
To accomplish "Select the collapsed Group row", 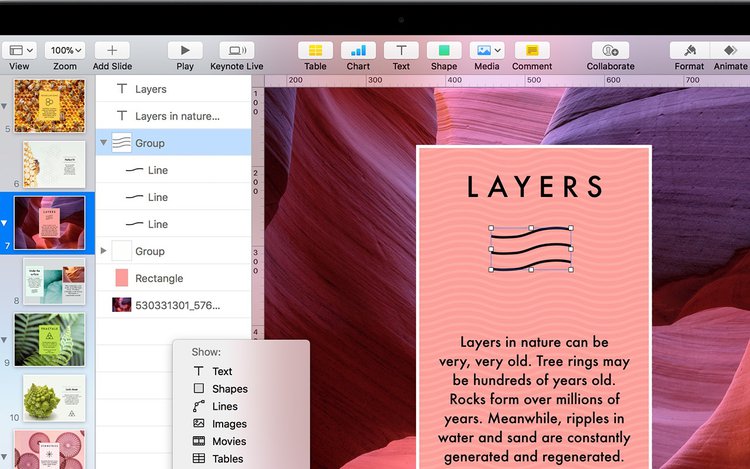I will (174, 251).
